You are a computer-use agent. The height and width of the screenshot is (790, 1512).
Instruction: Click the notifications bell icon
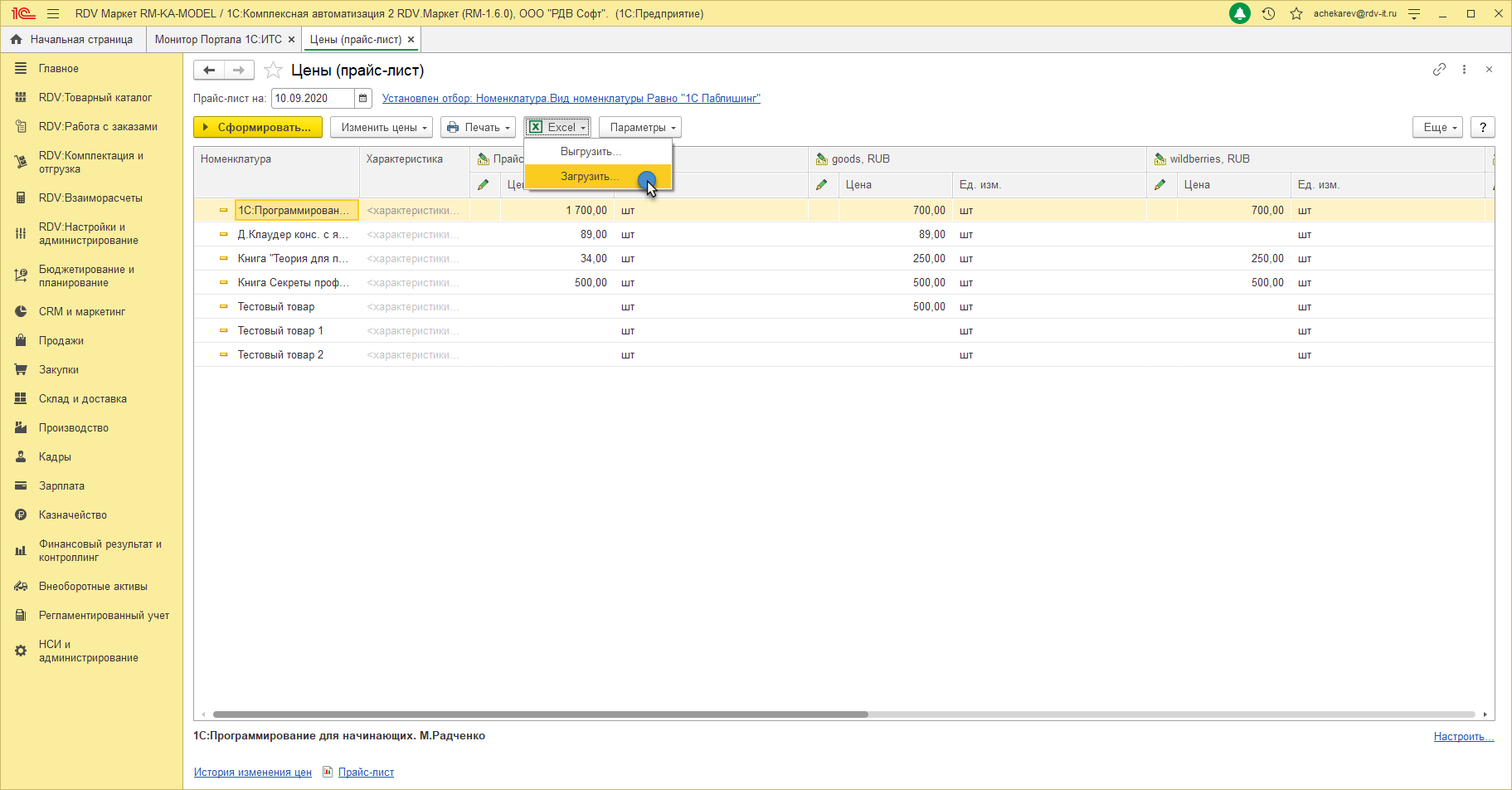[1239, 13]
